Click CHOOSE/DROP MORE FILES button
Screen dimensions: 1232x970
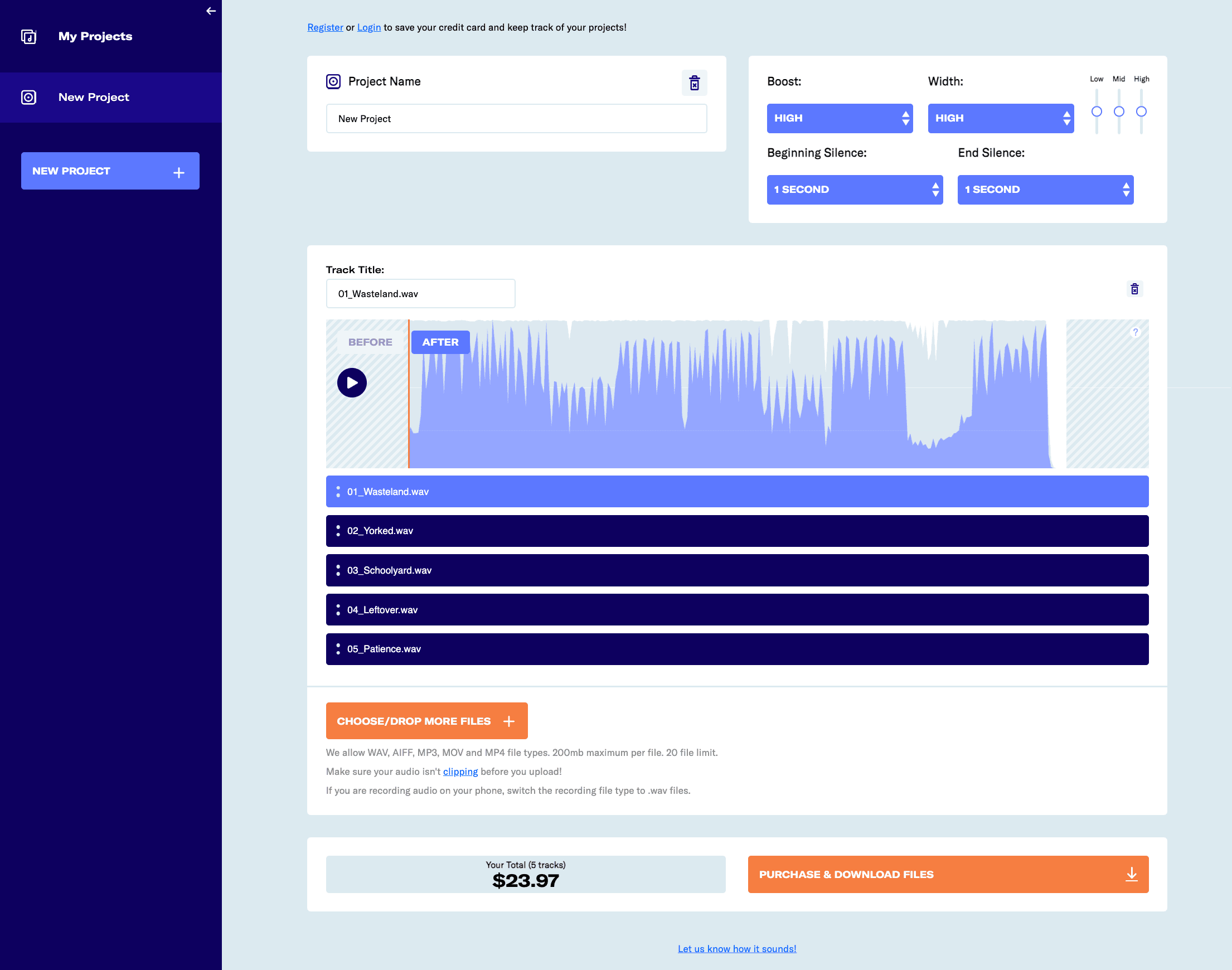click(x=426, y=721)
